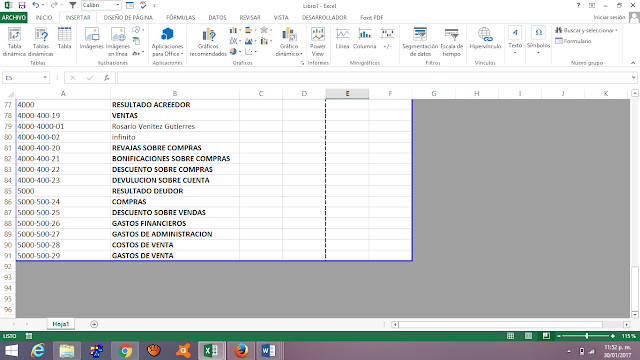
Task: Click Iniciar sesión link
Action: [x=609, y=17]
